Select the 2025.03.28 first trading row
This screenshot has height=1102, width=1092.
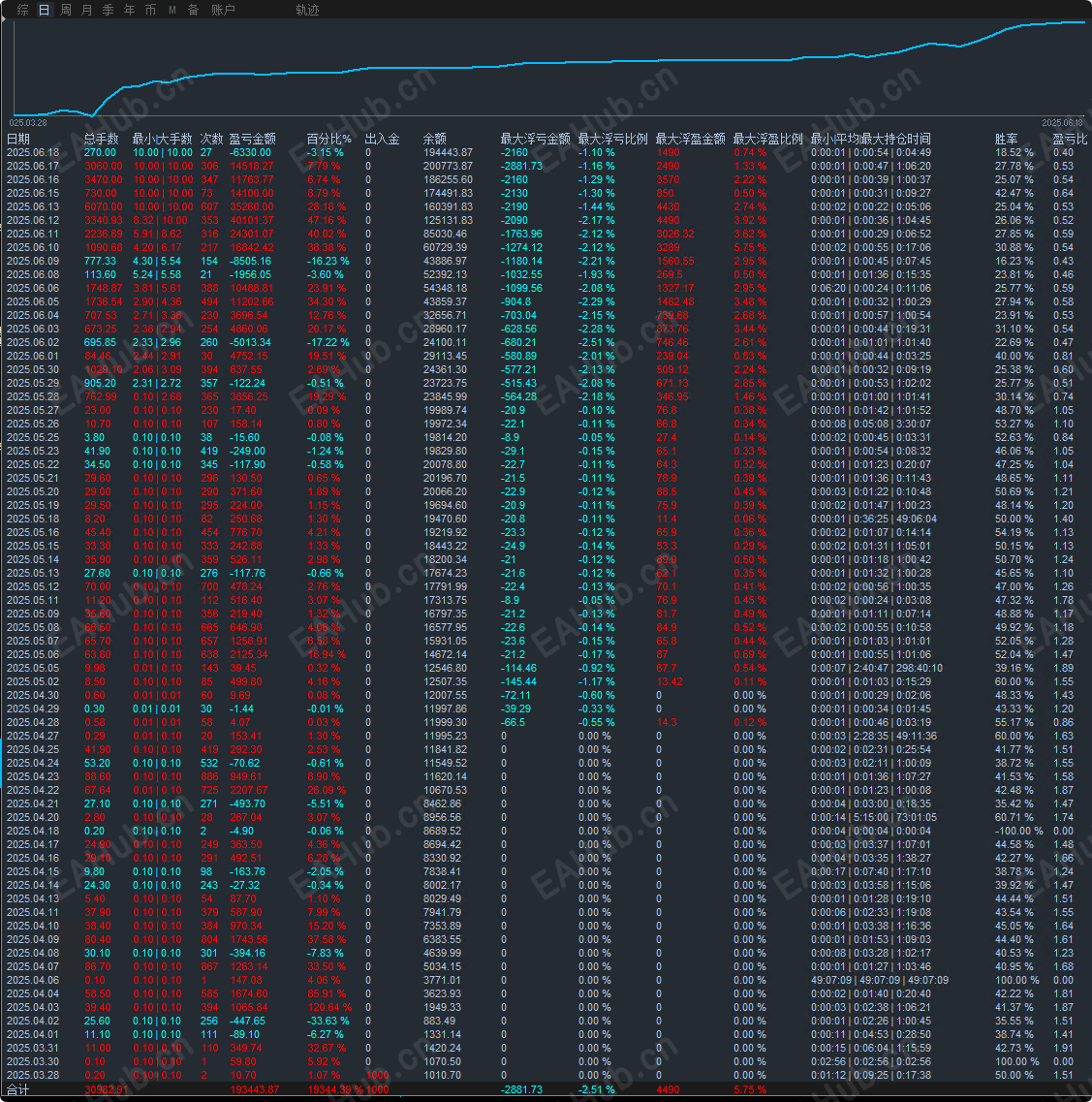pos(546,1075)
